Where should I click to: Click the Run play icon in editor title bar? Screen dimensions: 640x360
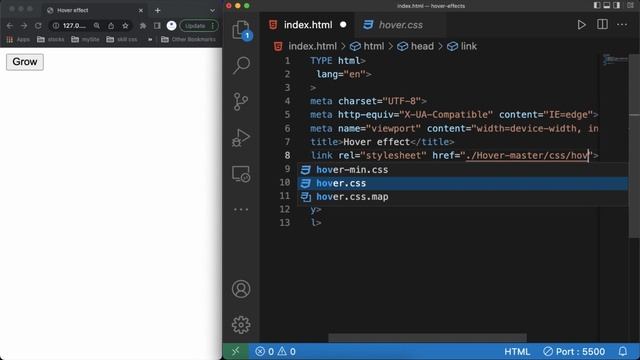(x=581, y=25)
